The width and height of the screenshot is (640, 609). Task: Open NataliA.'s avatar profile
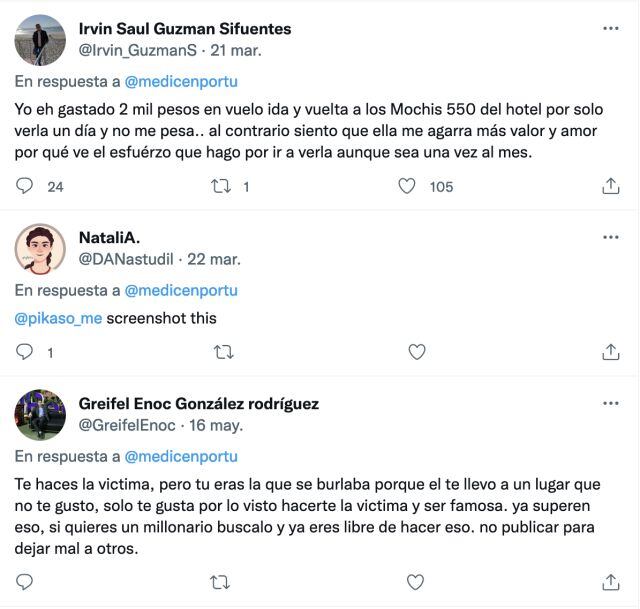[41, 249]
